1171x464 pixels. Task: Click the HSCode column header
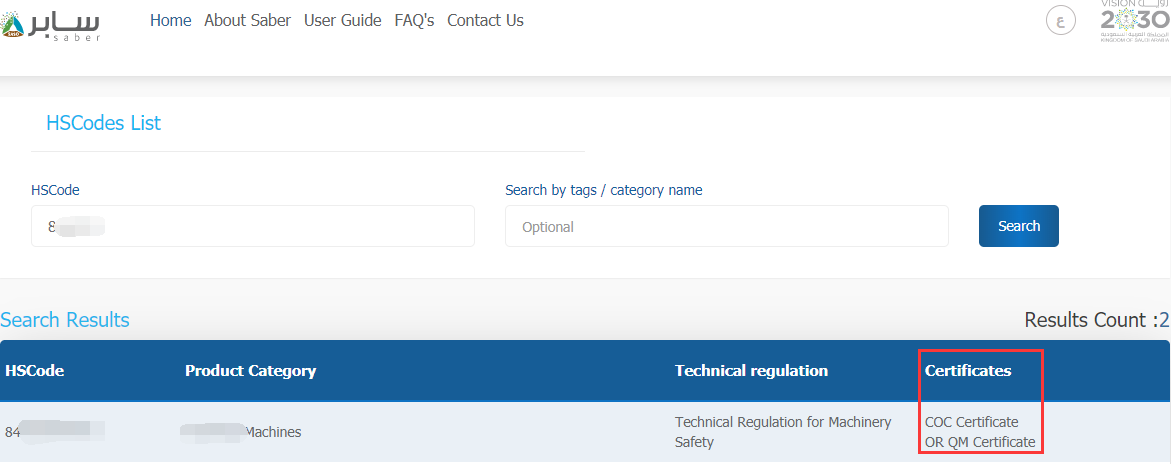pos(34,371)
